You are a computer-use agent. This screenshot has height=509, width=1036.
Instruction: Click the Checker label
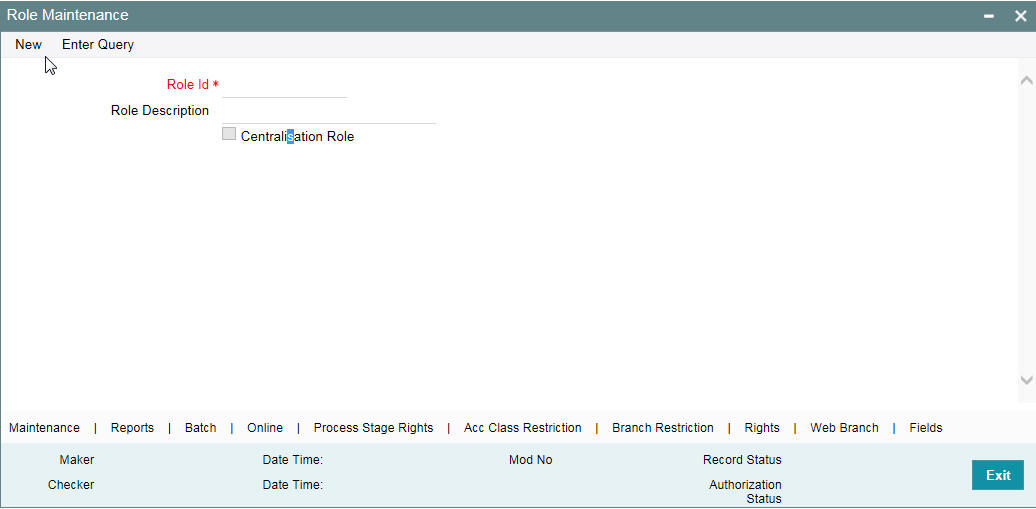[x=71, y=485]
